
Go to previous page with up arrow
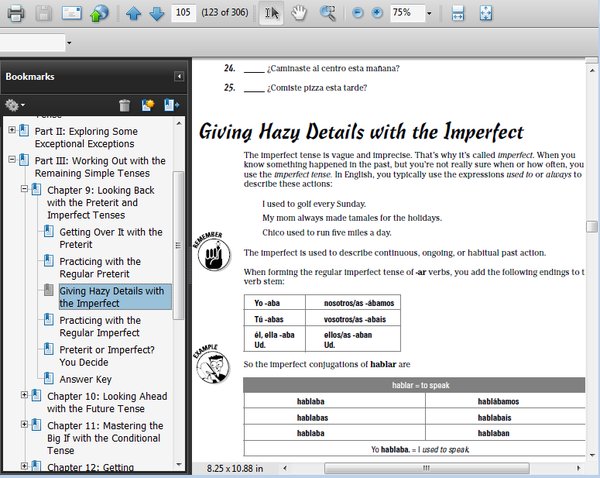[134, 13]
